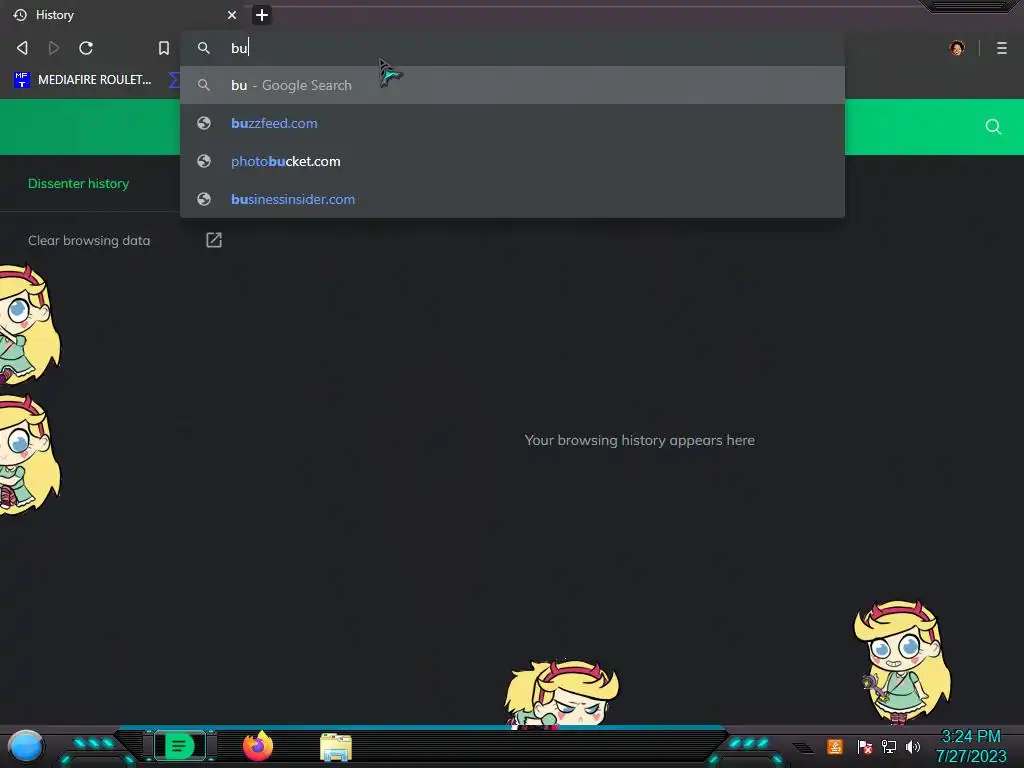Image resolution: width=1024 pixels, height=768 pixels.
Task: Click the Star Butterfly mascot near the clock
Action: click(903, 662)
